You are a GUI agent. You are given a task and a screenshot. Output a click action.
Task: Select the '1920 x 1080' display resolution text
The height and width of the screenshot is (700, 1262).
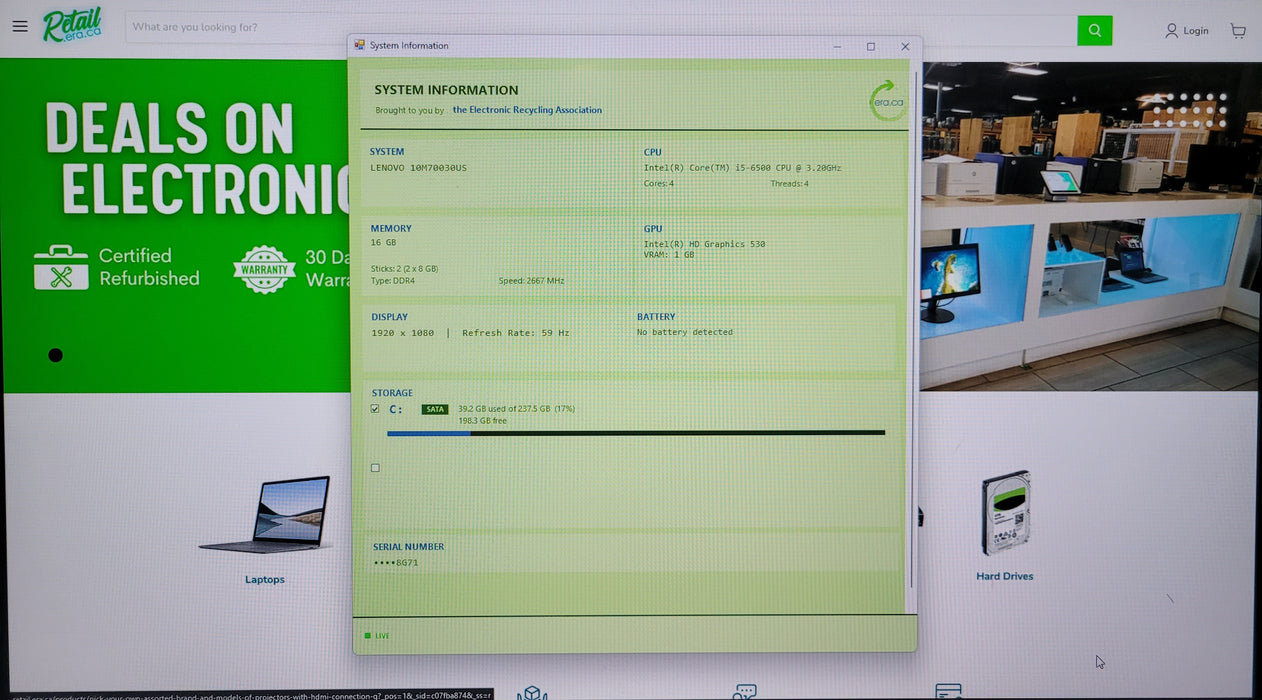tap(403, 333)
